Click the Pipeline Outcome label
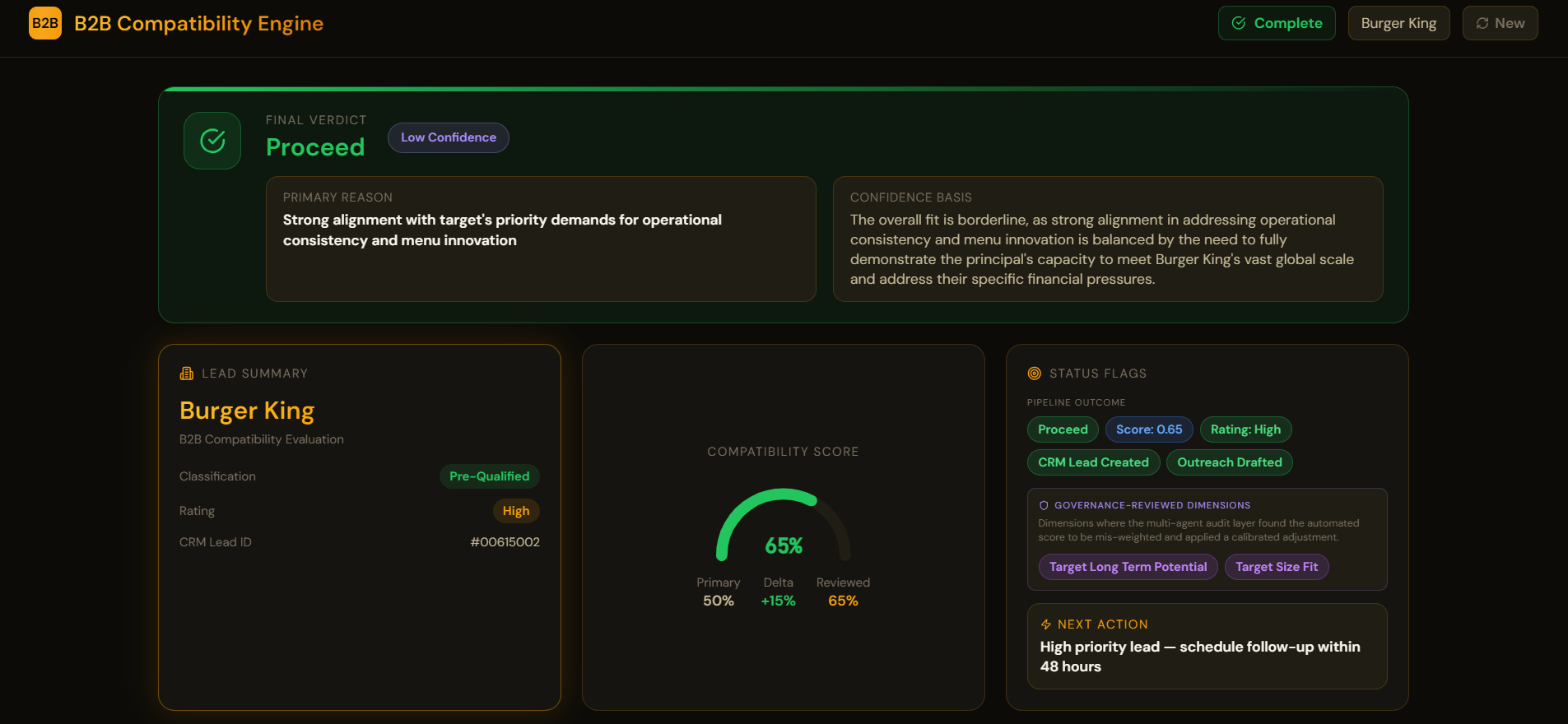This screenshot has height=724, width=1568. pyautogui.click(x=1076, y=402)
